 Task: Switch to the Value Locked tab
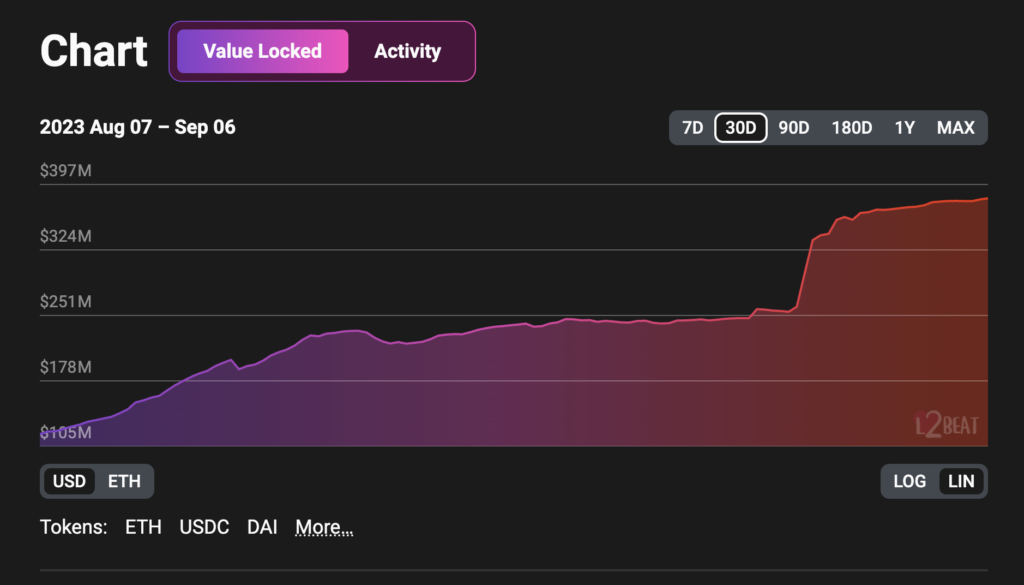(x=262, y=51)
